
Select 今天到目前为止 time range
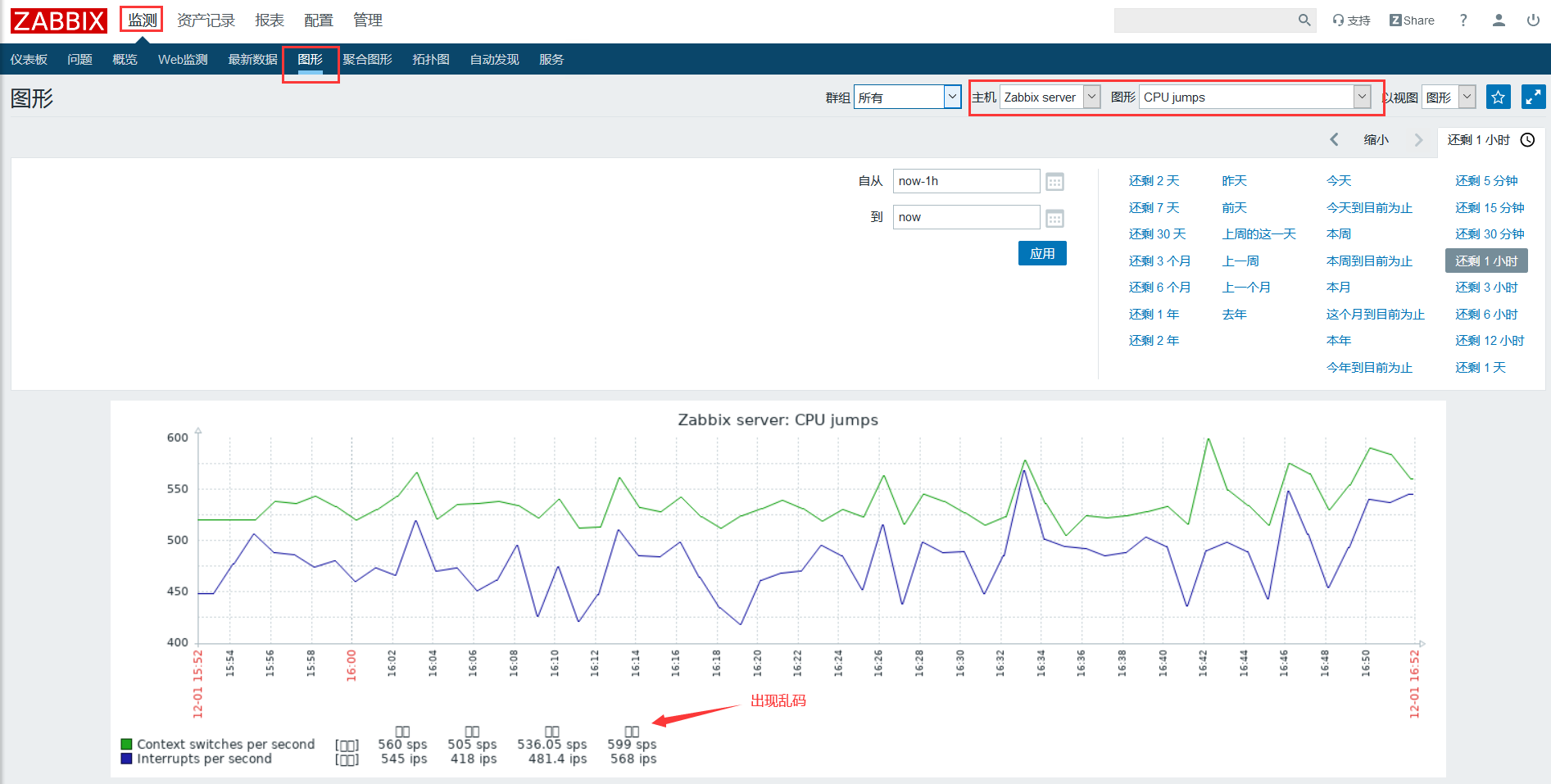(x=1369, y=208)
